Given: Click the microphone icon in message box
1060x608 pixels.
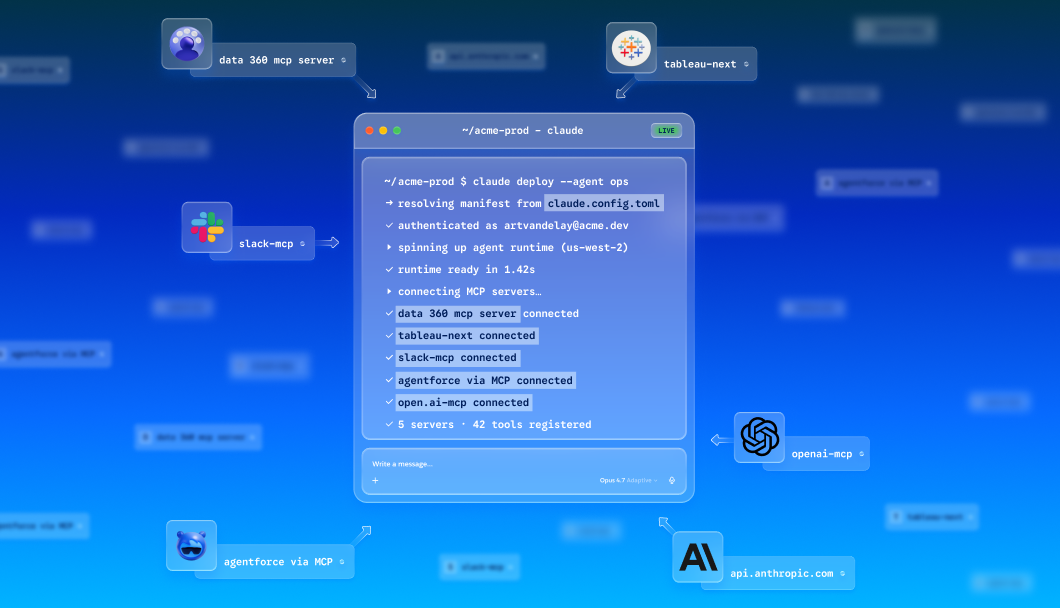Looking at the screenshot, I should (672, 480).
